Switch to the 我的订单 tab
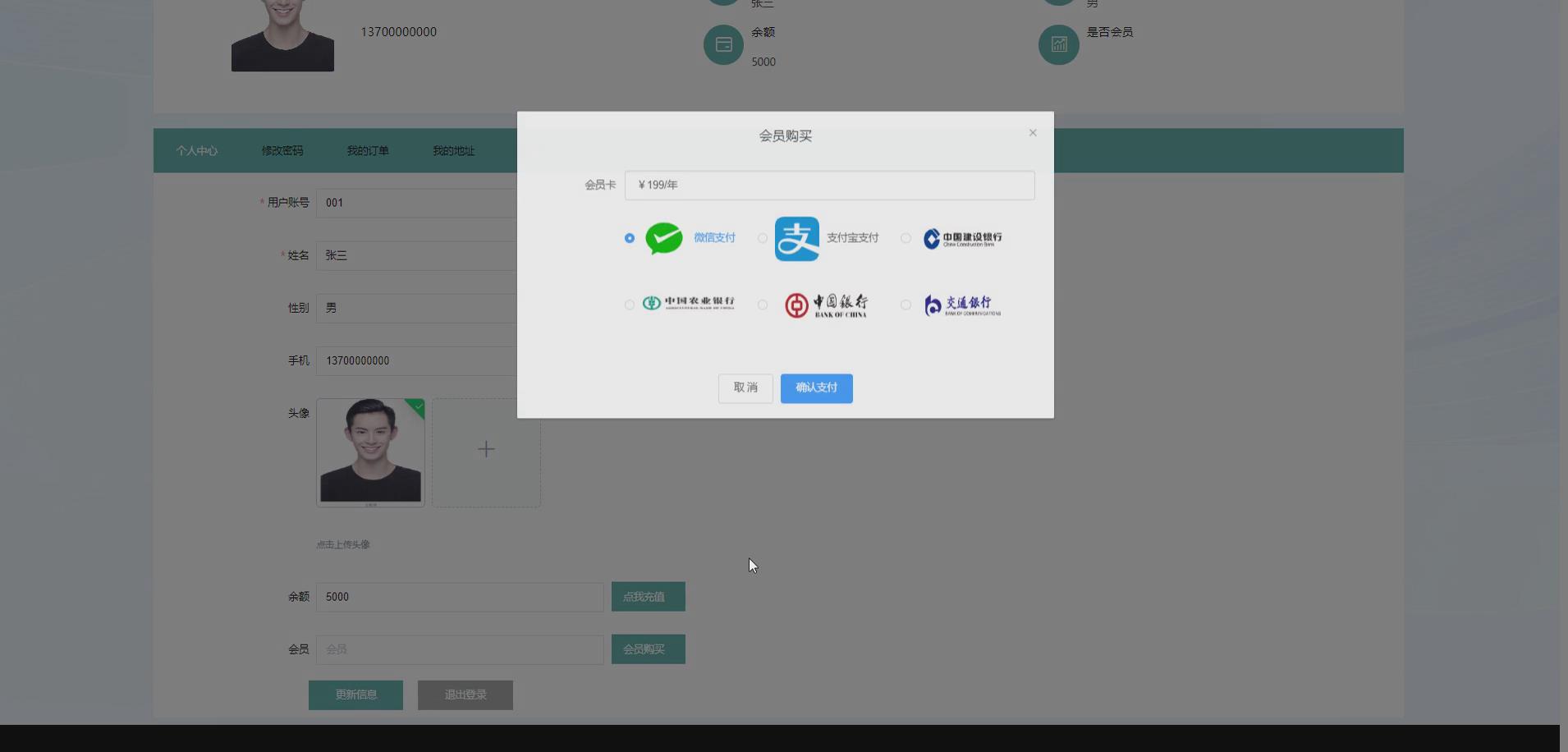Image resolution: width=1568 pixels, height=752 pixels. point(367,150)
